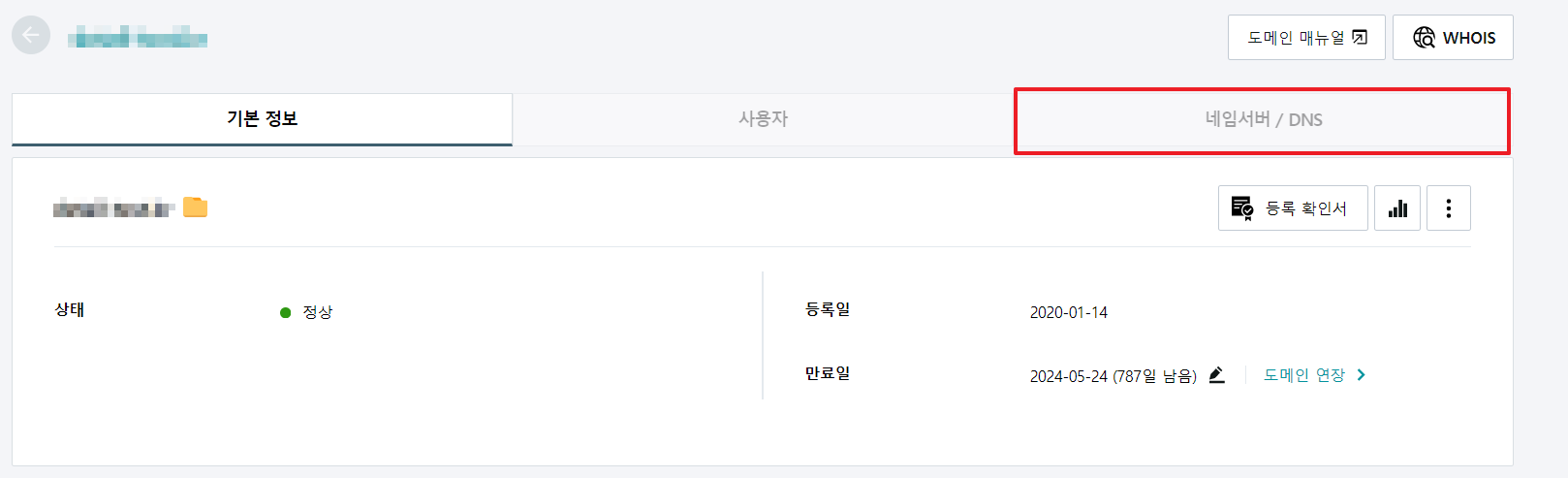This screenshot has height=478, width=1568.
Task: Click the certificate icon in 등록 확인서 button
Action: coord(1242,207)
